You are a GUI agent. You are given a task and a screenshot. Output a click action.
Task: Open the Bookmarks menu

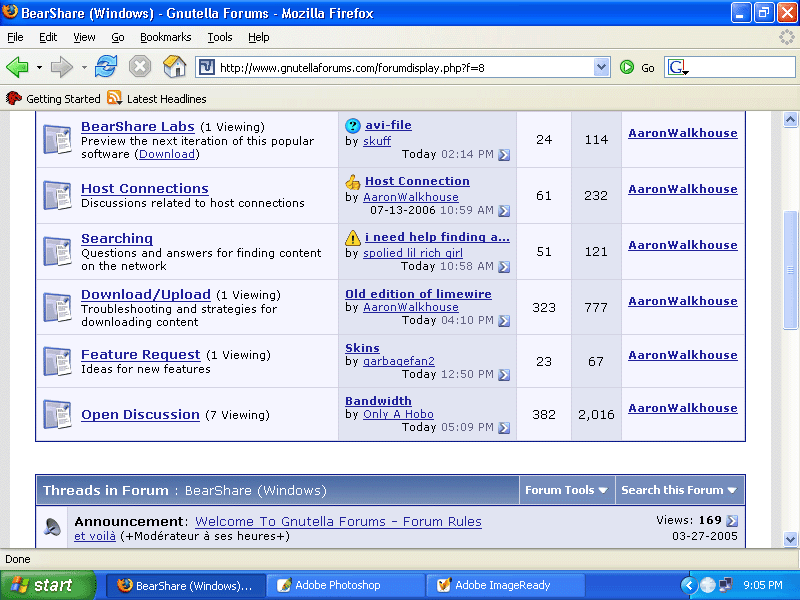click(x=166, y=37)
